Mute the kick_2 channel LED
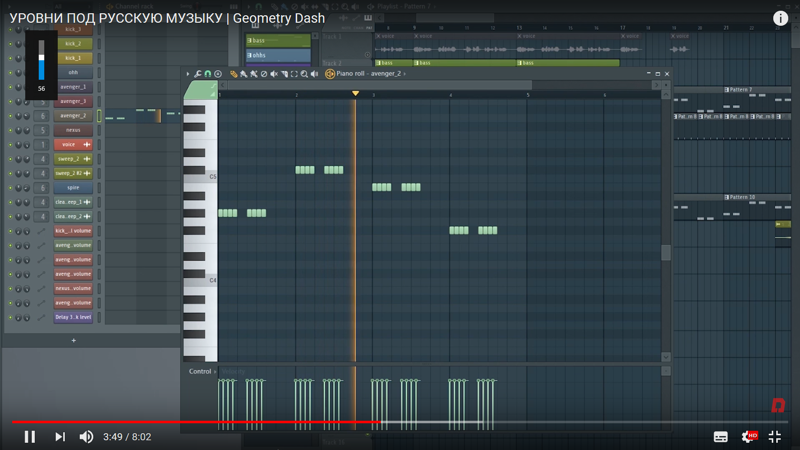 (10, 44)
